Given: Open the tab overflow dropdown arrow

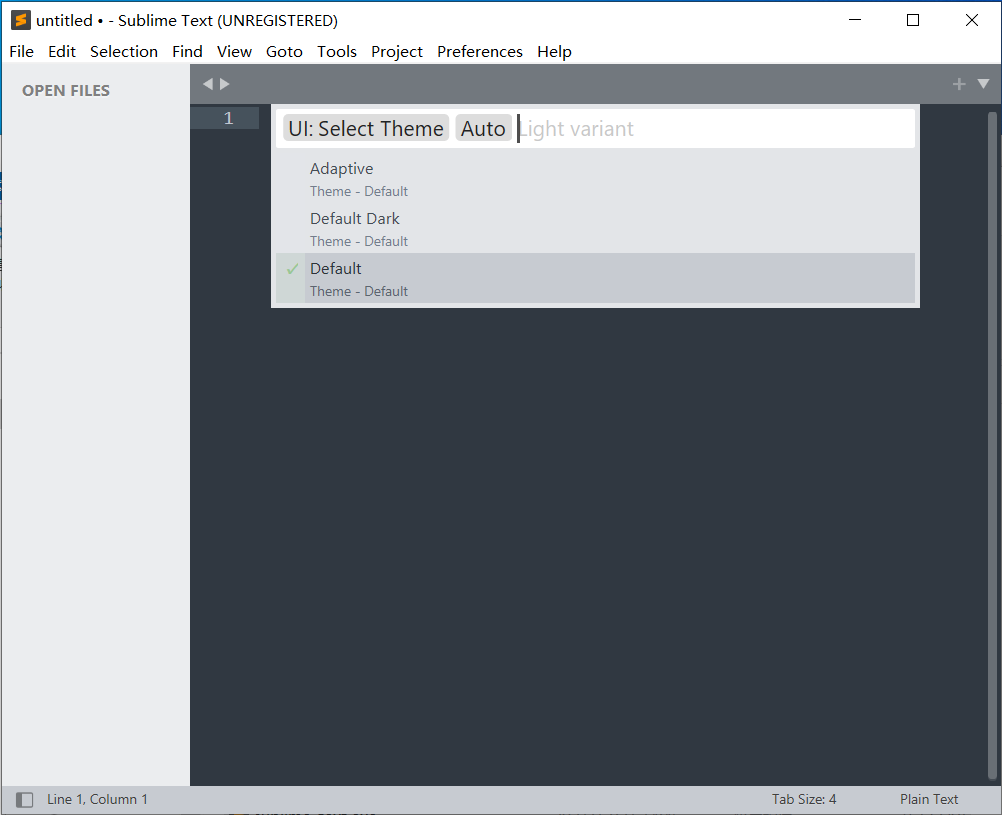Looking at the screenshot, I should [x=984, y=84].
